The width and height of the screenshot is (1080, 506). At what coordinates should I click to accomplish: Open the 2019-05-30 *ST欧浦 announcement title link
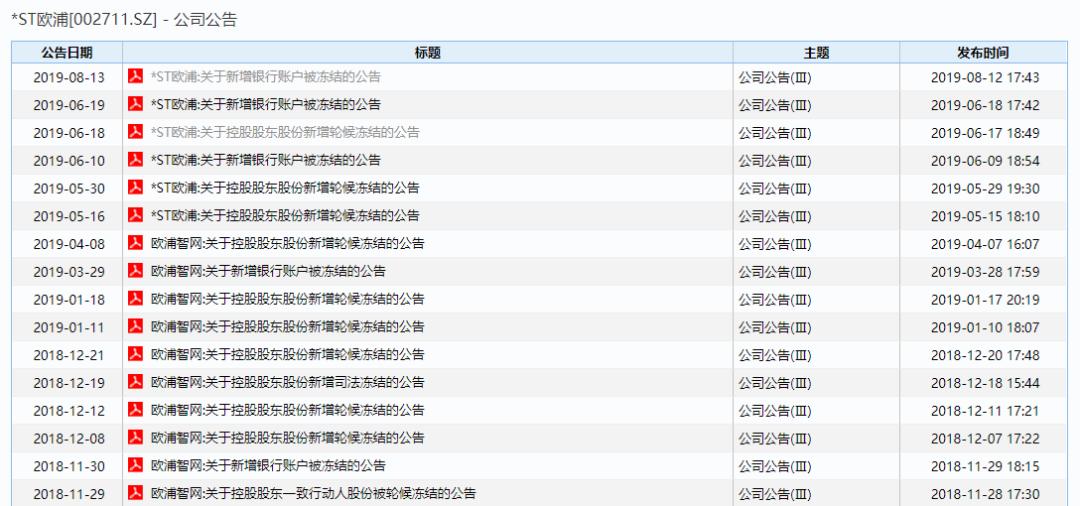(x=285, y=188)
